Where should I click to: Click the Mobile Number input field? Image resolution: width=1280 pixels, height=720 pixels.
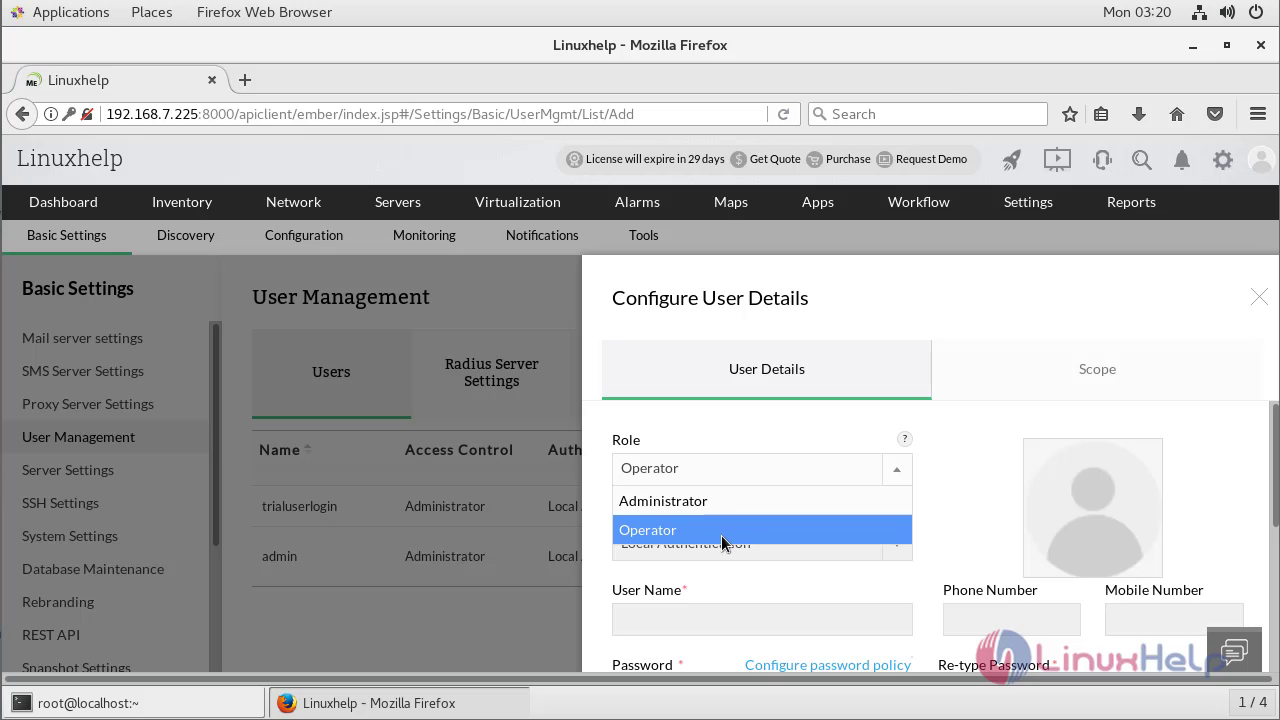coord(1174,619)
